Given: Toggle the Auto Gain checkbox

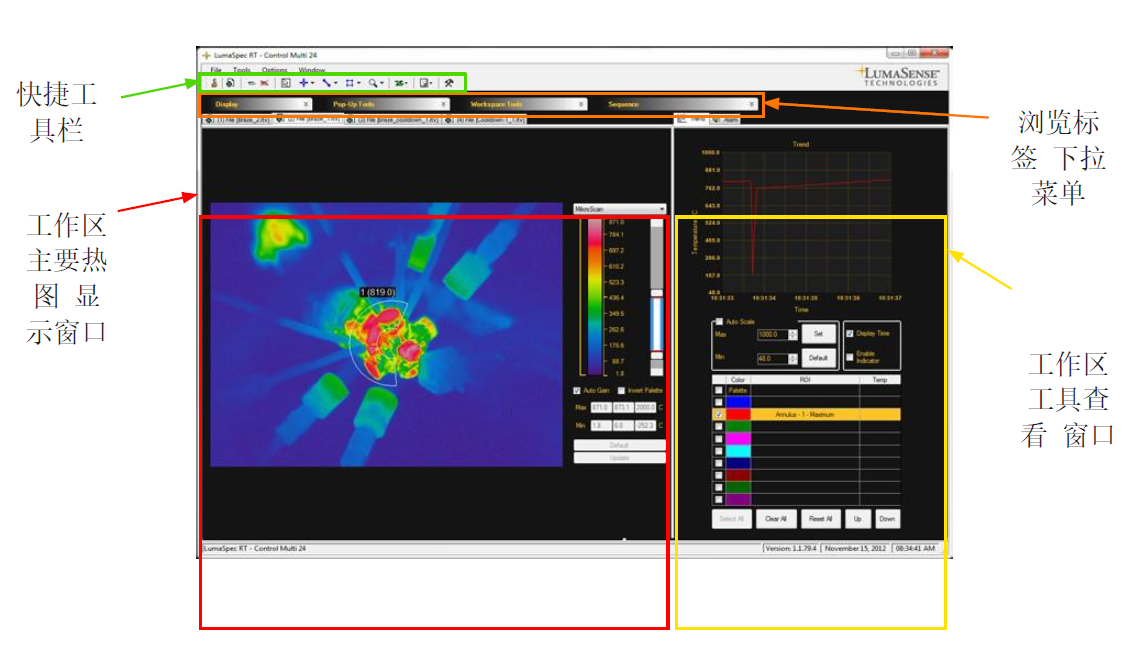Looking at the screenshot, I should [577, 391].
